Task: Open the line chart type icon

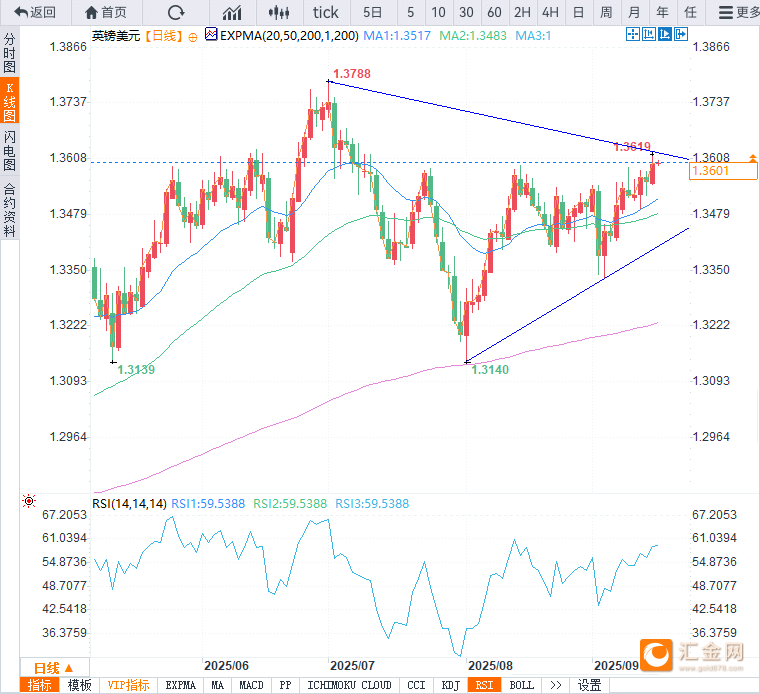Action: (x=232, y=13)
